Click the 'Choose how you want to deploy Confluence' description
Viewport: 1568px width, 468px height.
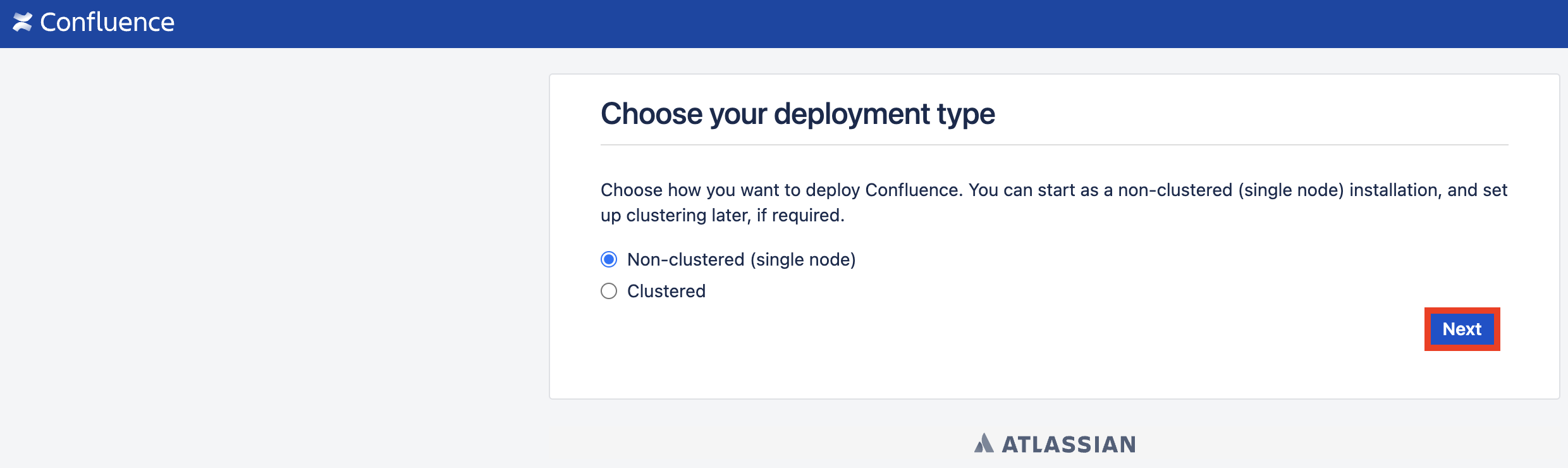[x=1054, y=202]
